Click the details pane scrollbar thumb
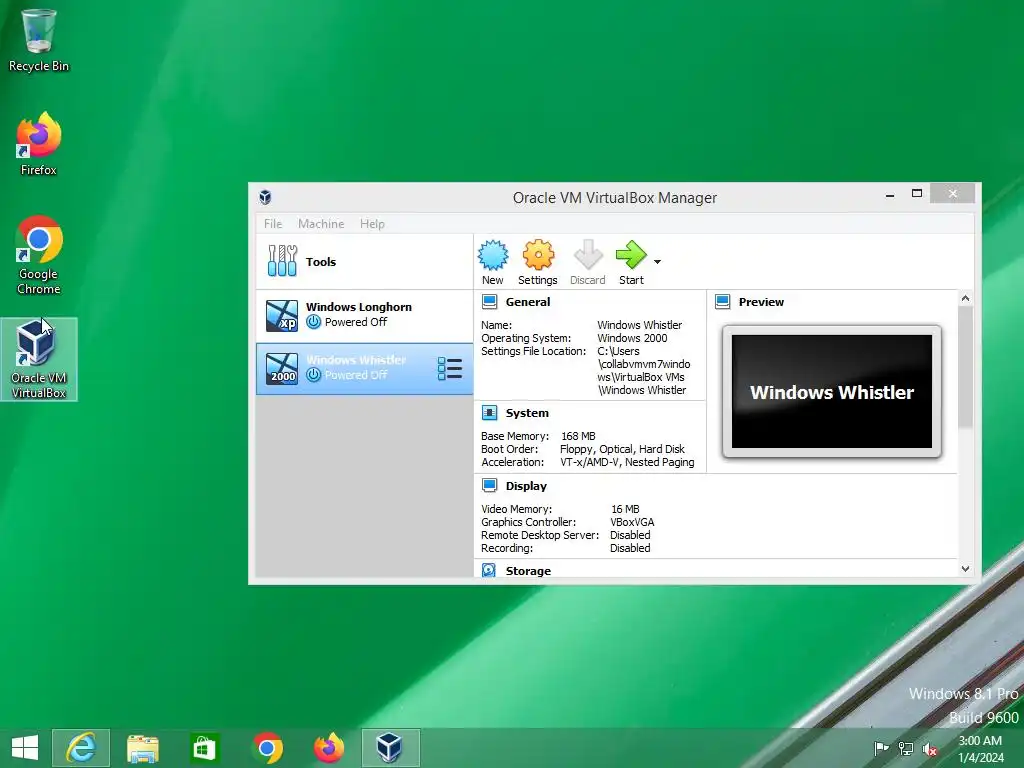The height and width of the screenshot is (768, 1024). (x=965, y=367)
